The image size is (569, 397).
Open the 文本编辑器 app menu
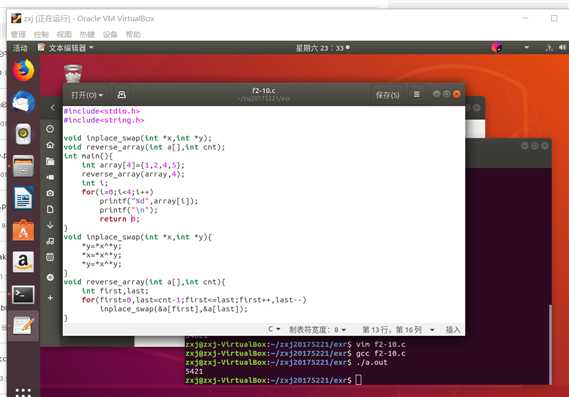(66, 48)
